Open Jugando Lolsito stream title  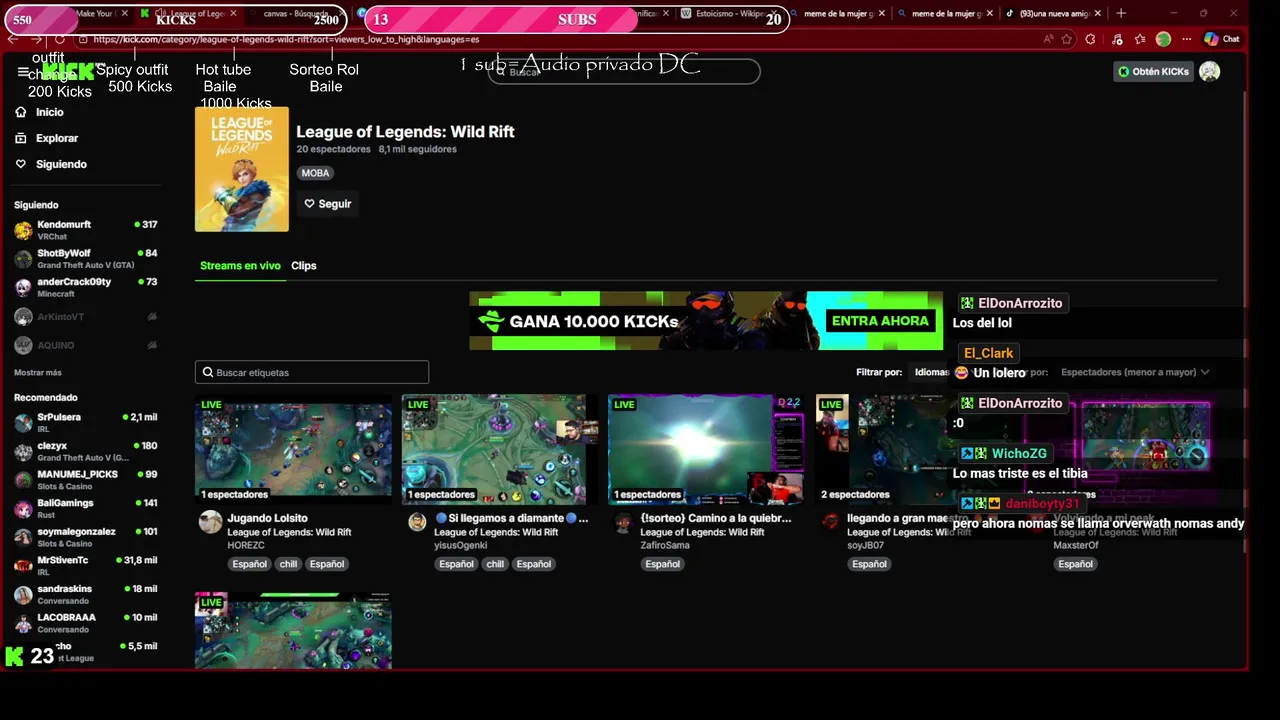[x=267, y=518]
